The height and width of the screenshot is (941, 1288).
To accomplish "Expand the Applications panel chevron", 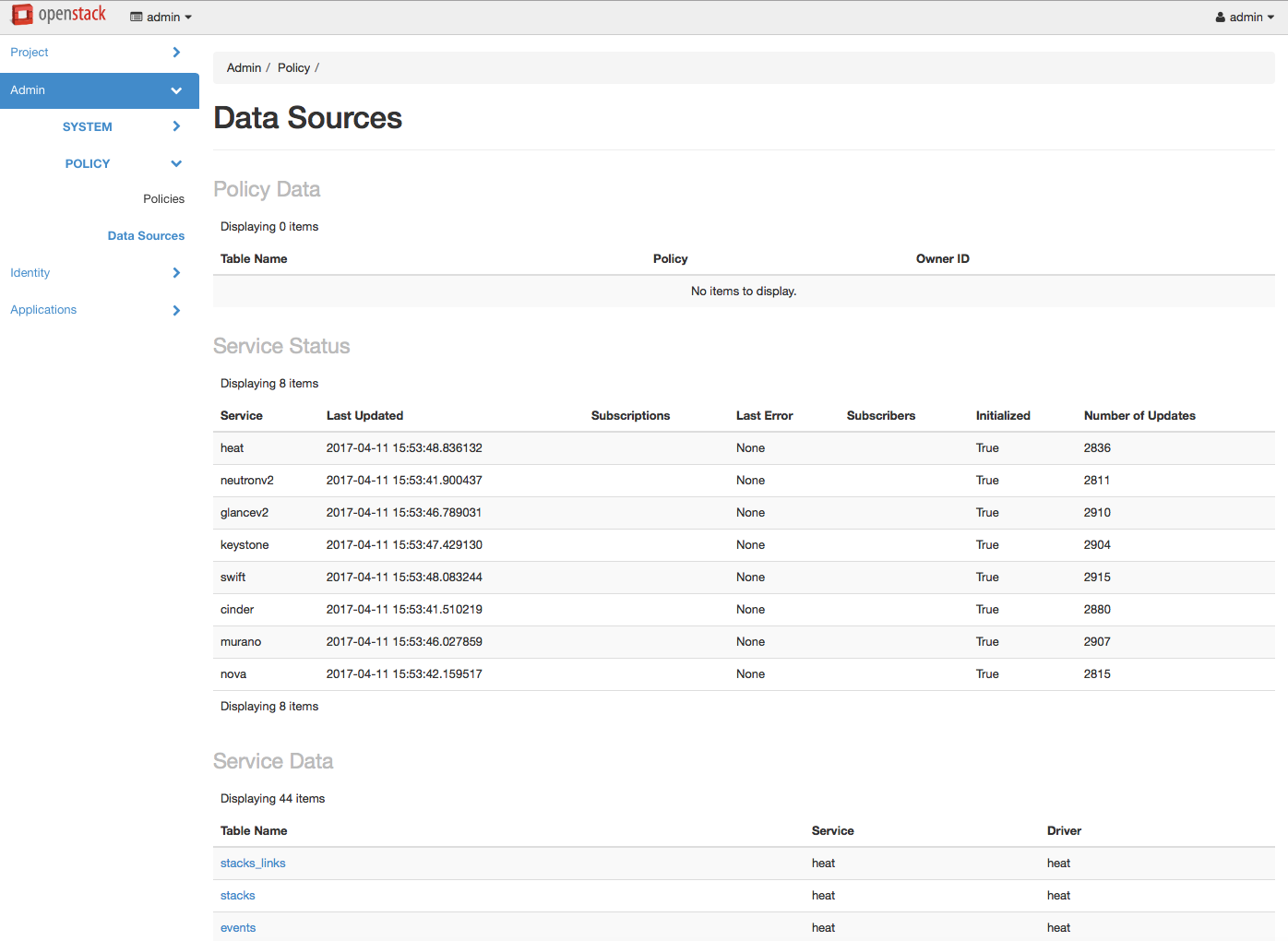I will (176, 310).
